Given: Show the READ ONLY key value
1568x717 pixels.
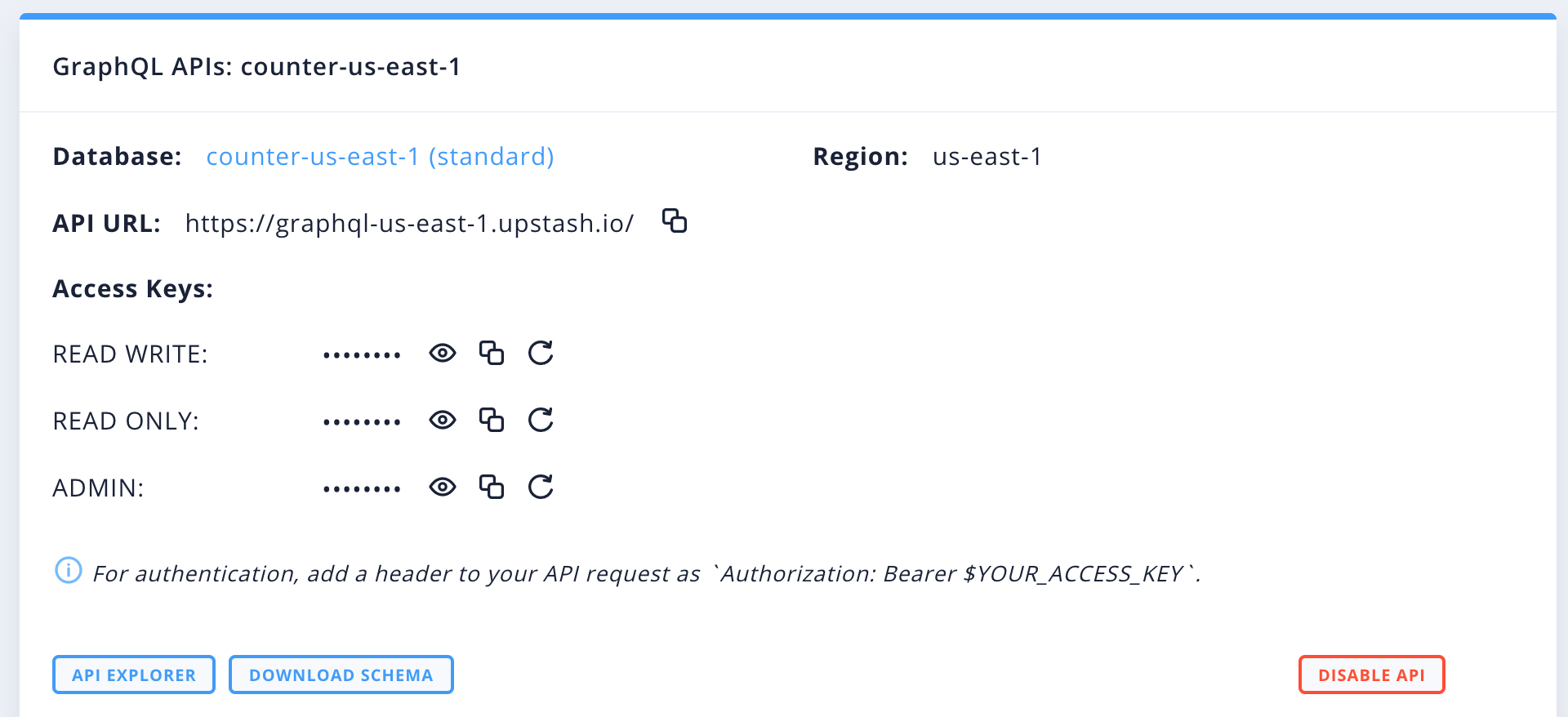Looking at the screenshot, I should pos(443,420).
